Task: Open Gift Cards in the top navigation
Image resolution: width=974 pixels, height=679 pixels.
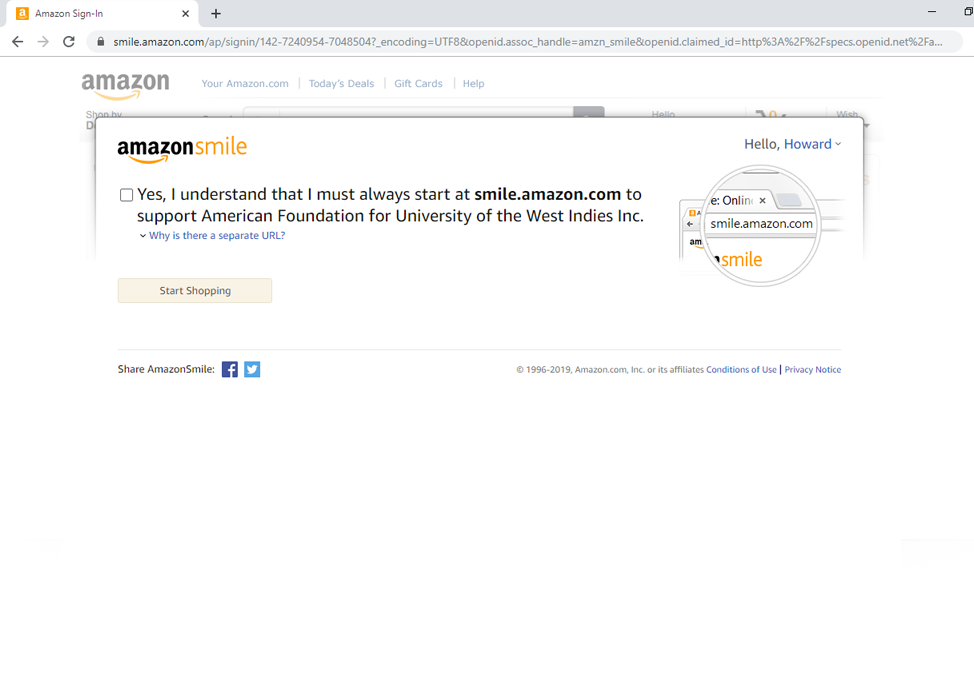Action: click(418, 84)
